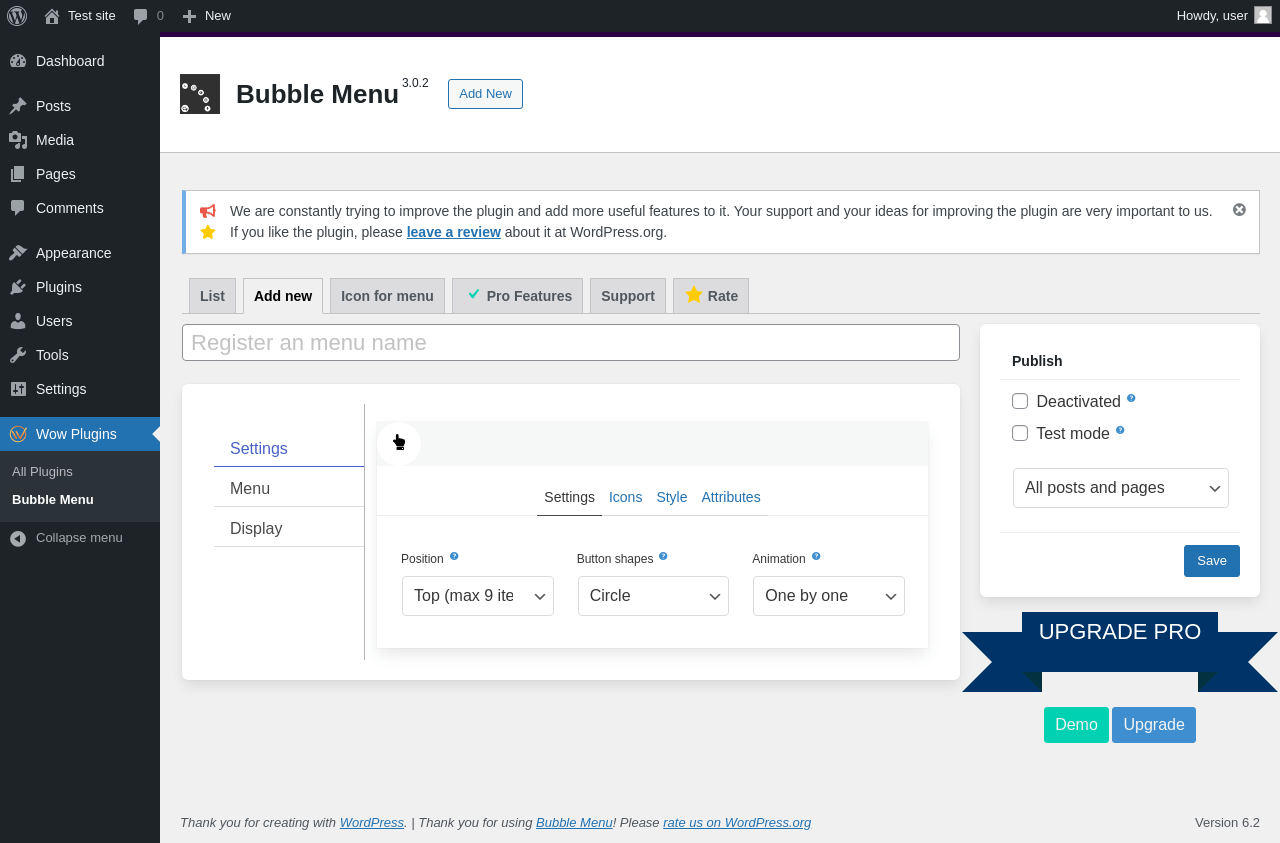1280x843 pixels.
Task: Click the help icon next to Test mode
Action: click(1120, 430)
